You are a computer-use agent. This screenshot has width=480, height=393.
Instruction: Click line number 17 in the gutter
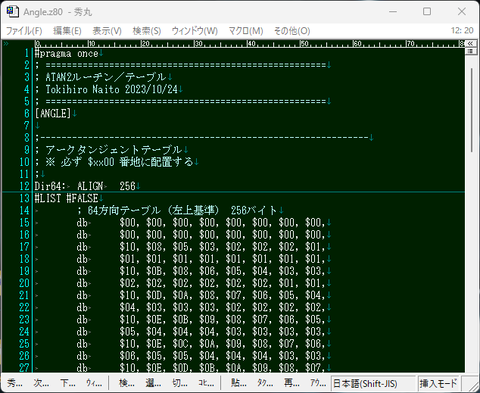[x=24, y=247]
